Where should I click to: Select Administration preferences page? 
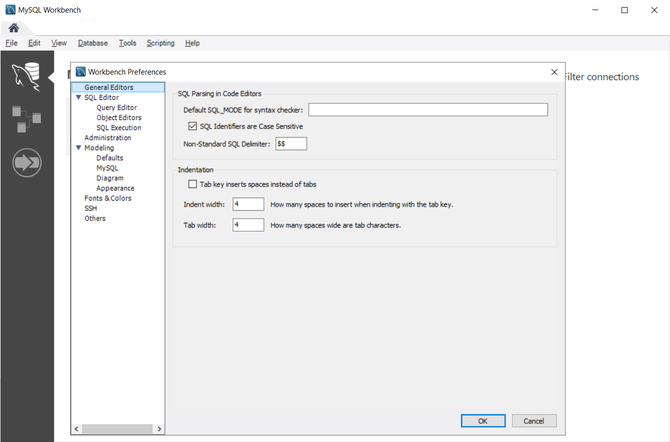108,138
